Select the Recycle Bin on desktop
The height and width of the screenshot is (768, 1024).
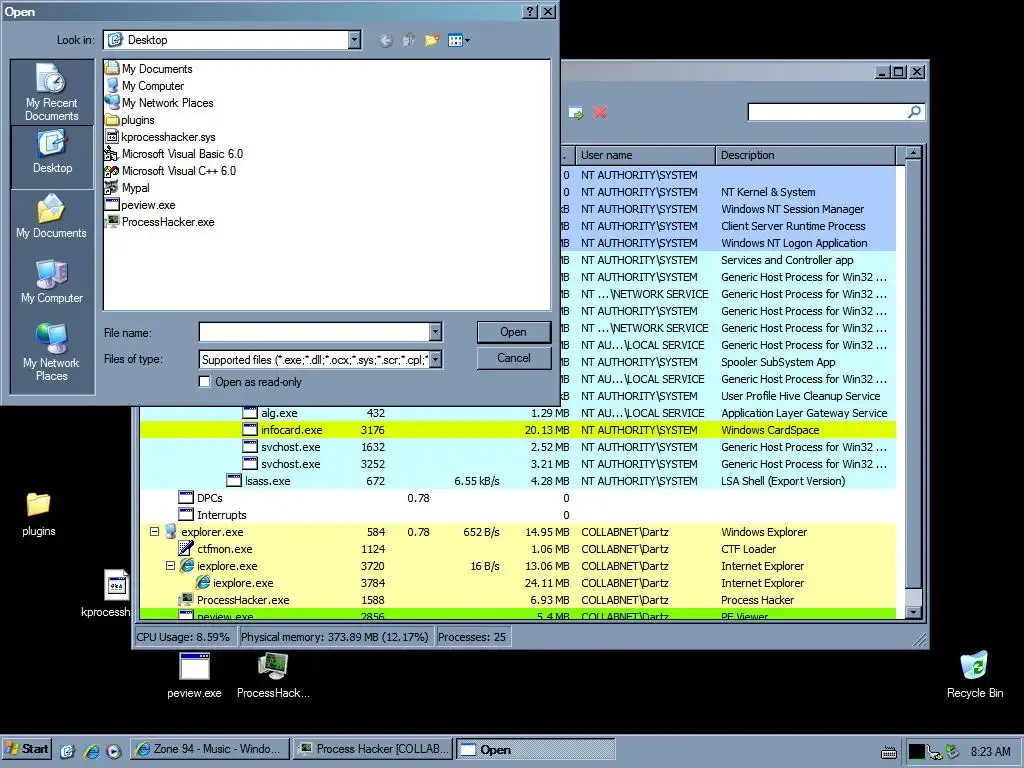pyautogui.click(x=974, y=676)
